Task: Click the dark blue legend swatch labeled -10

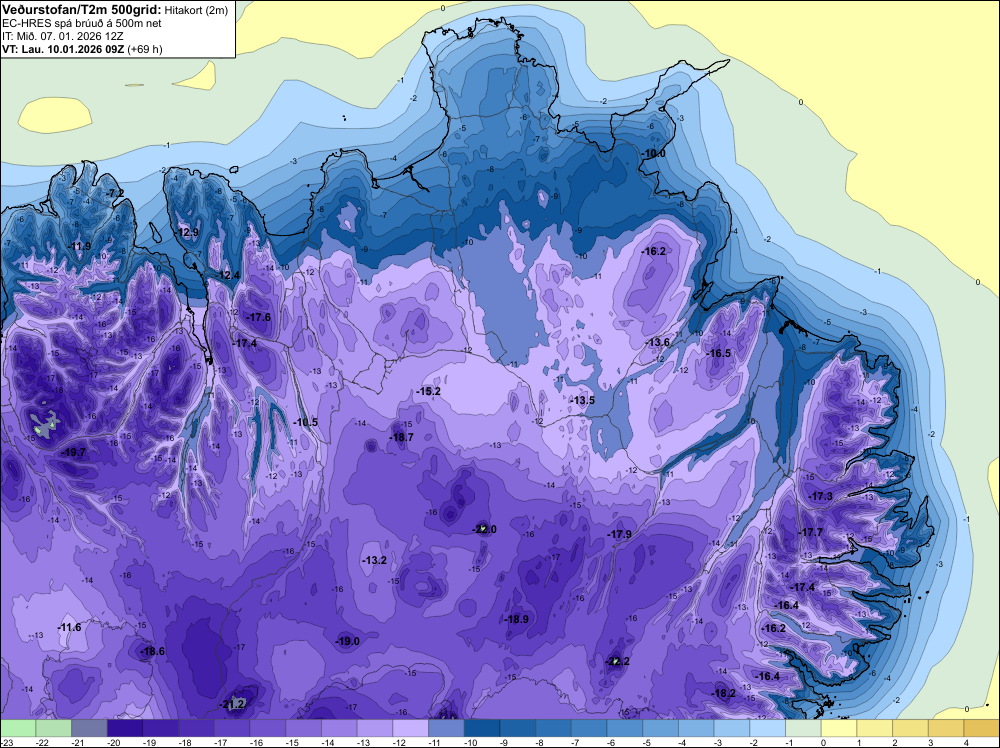Action: point(482,728)
